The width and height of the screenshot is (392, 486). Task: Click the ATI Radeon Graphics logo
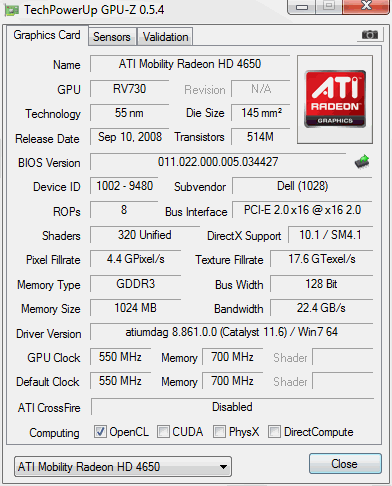tap(335, 99)
